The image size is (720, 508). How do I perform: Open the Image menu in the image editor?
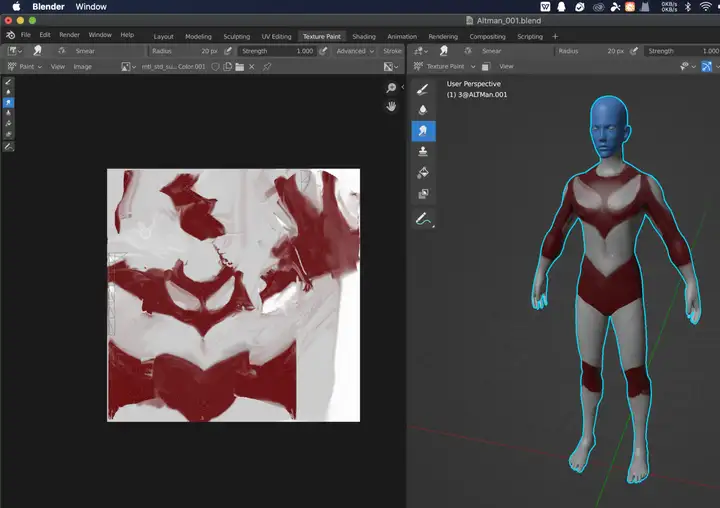82,67
